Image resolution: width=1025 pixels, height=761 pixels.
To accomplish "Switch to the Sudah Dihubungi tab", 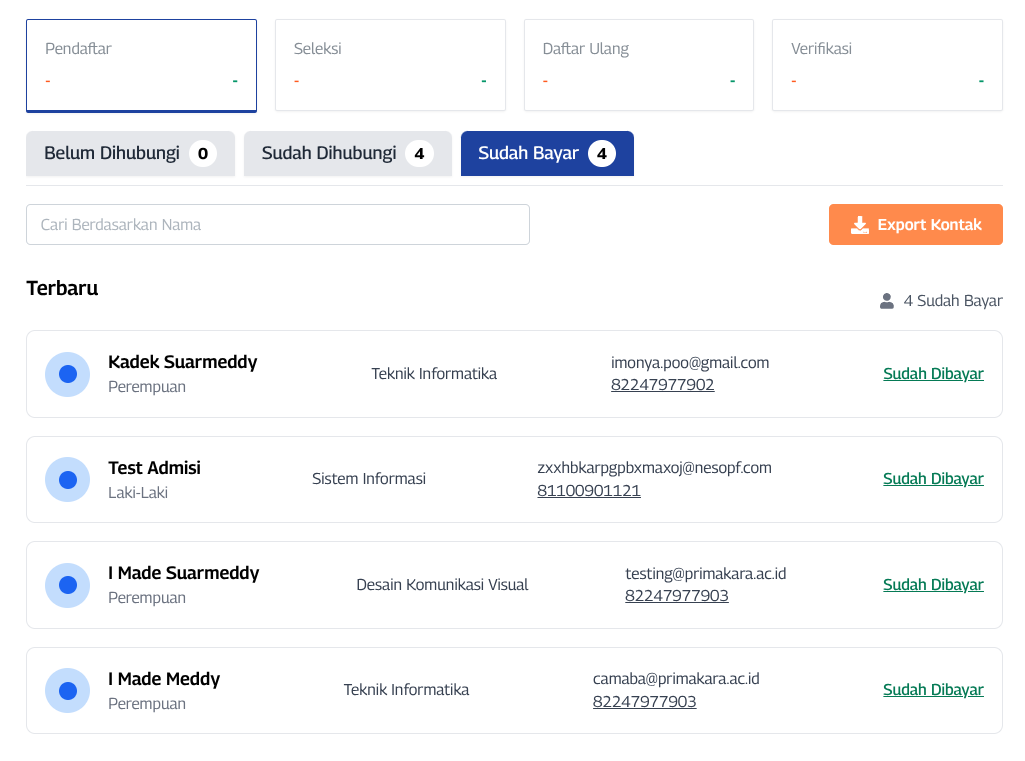I will pyautogui.click(x=347, y=153).
